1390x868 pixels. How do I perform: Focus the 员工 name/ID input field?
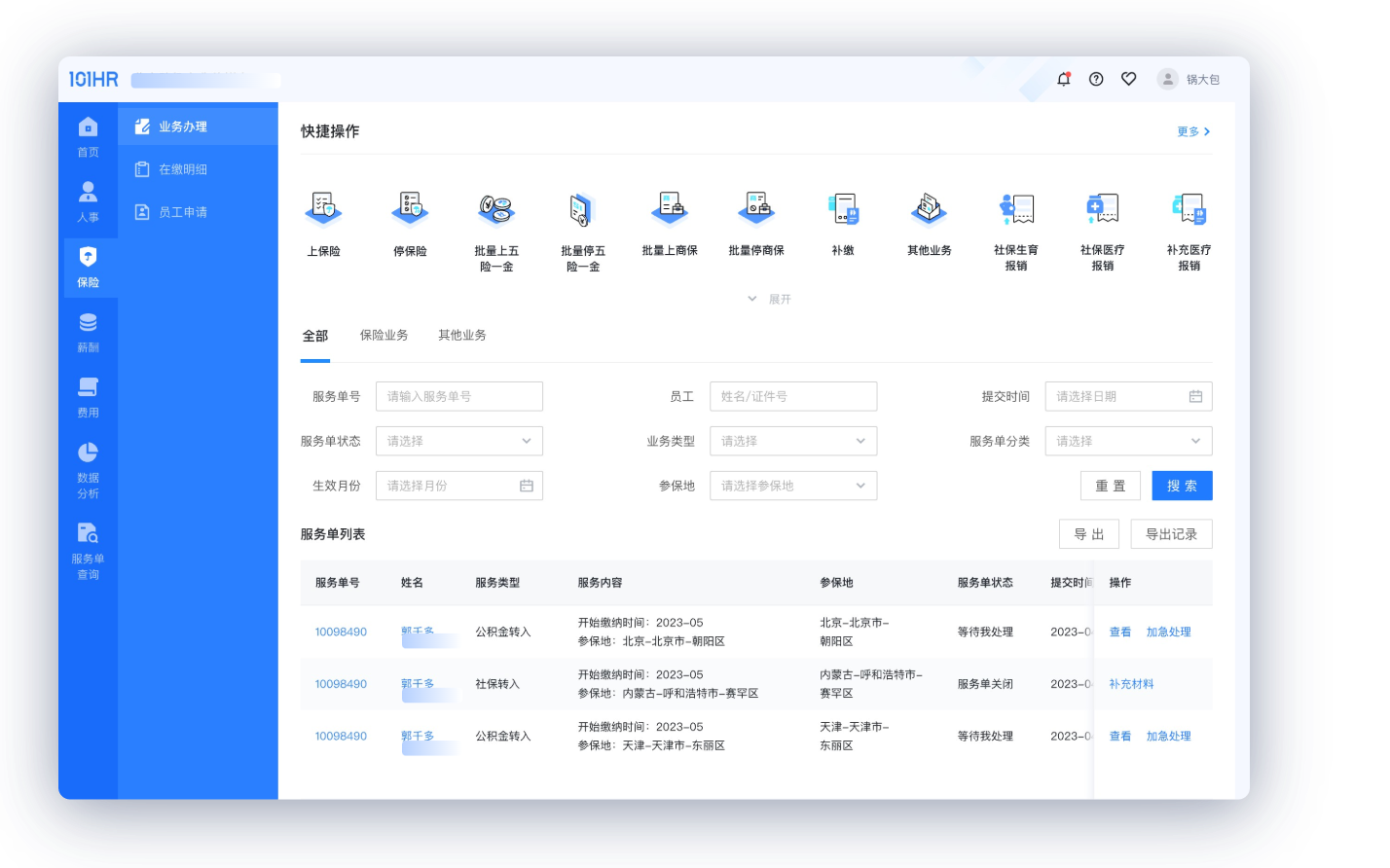(793, 396)
